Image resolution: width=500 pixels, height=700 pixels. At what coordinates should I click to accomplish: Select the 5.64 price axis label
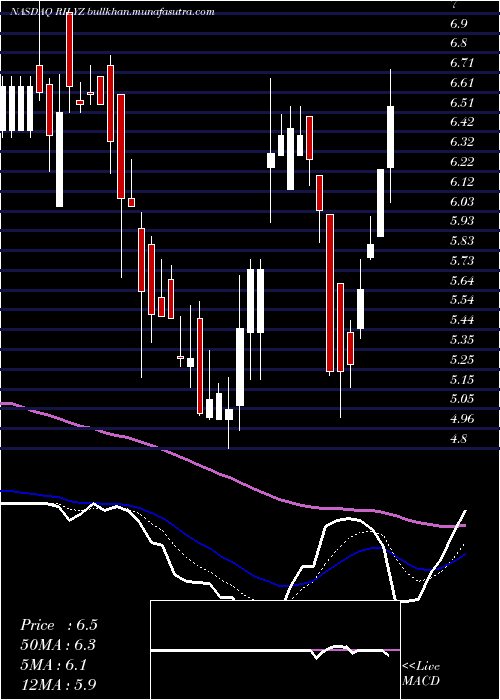pos(461,281)
